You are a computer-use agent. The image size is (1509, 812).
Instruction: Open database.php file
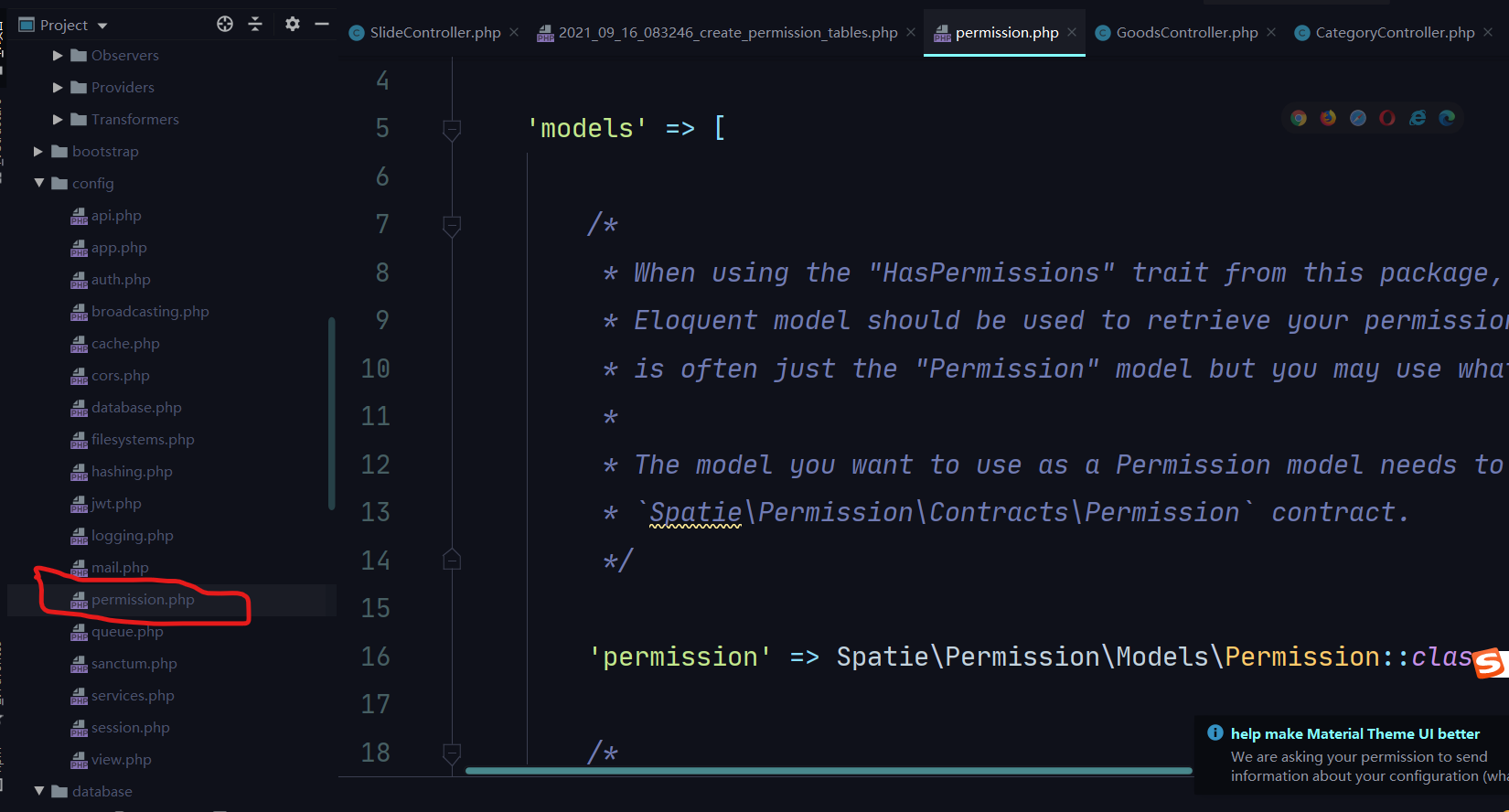136,408
